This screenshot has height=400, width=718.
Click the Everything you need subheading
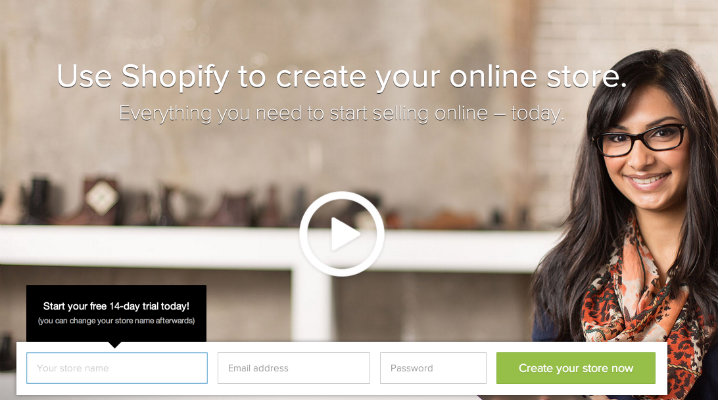(x=342, y=114)
